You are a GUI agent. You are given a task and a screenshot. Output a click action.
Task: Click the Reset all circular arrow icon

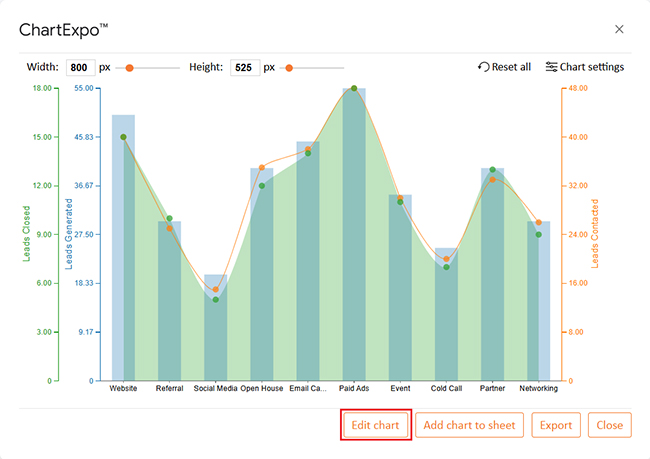pyautogui.click(x=484, y=67)
